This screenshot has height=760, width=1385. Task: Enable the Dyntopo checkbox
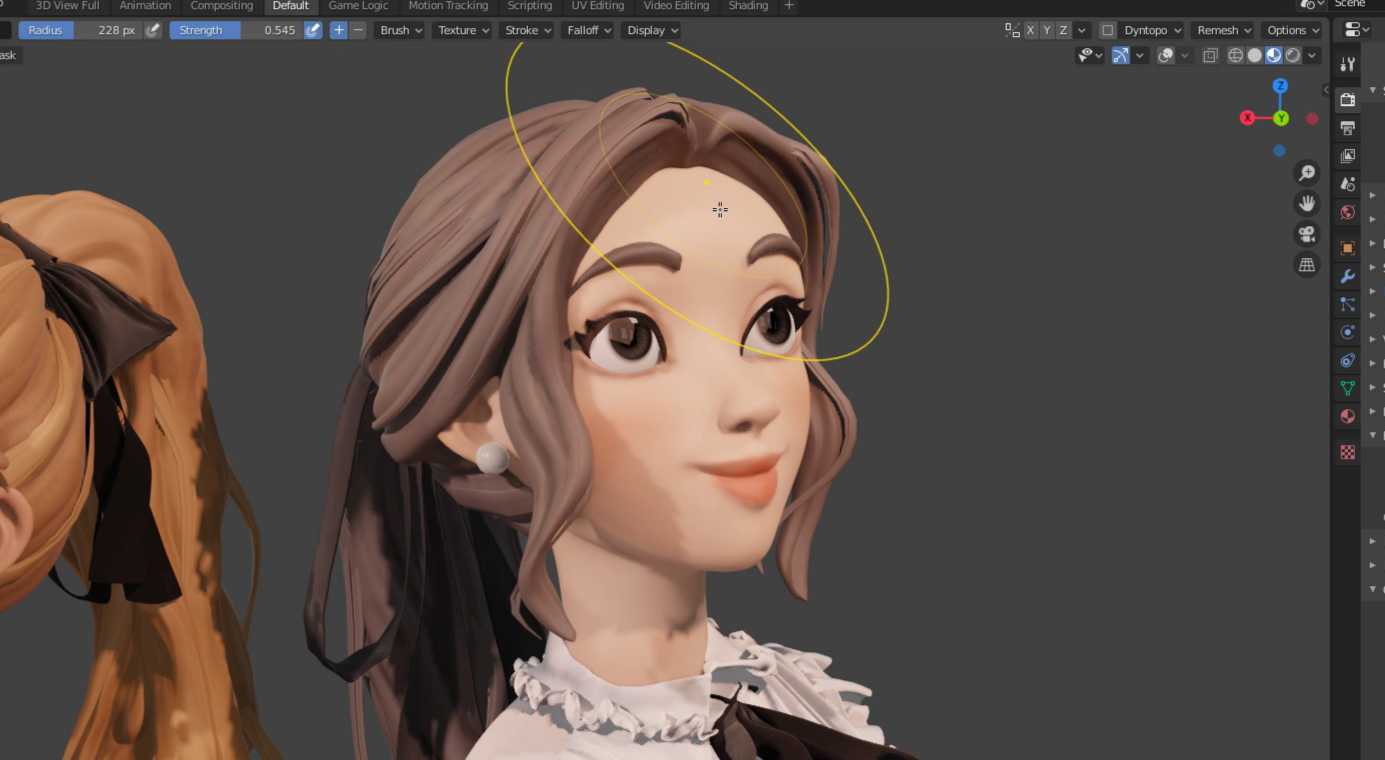click(x=1108, y=30)
